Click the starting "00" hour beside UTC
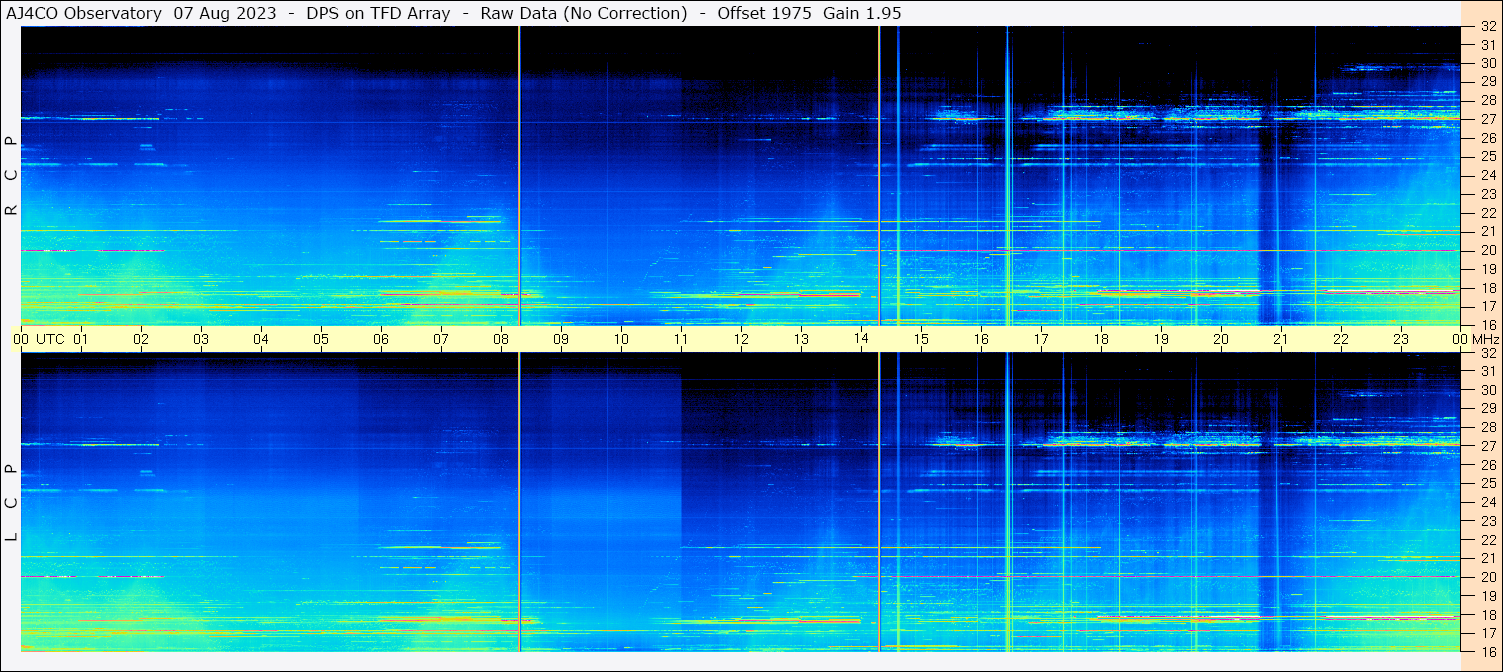The image size is (1503, 672). coord(21,339)
